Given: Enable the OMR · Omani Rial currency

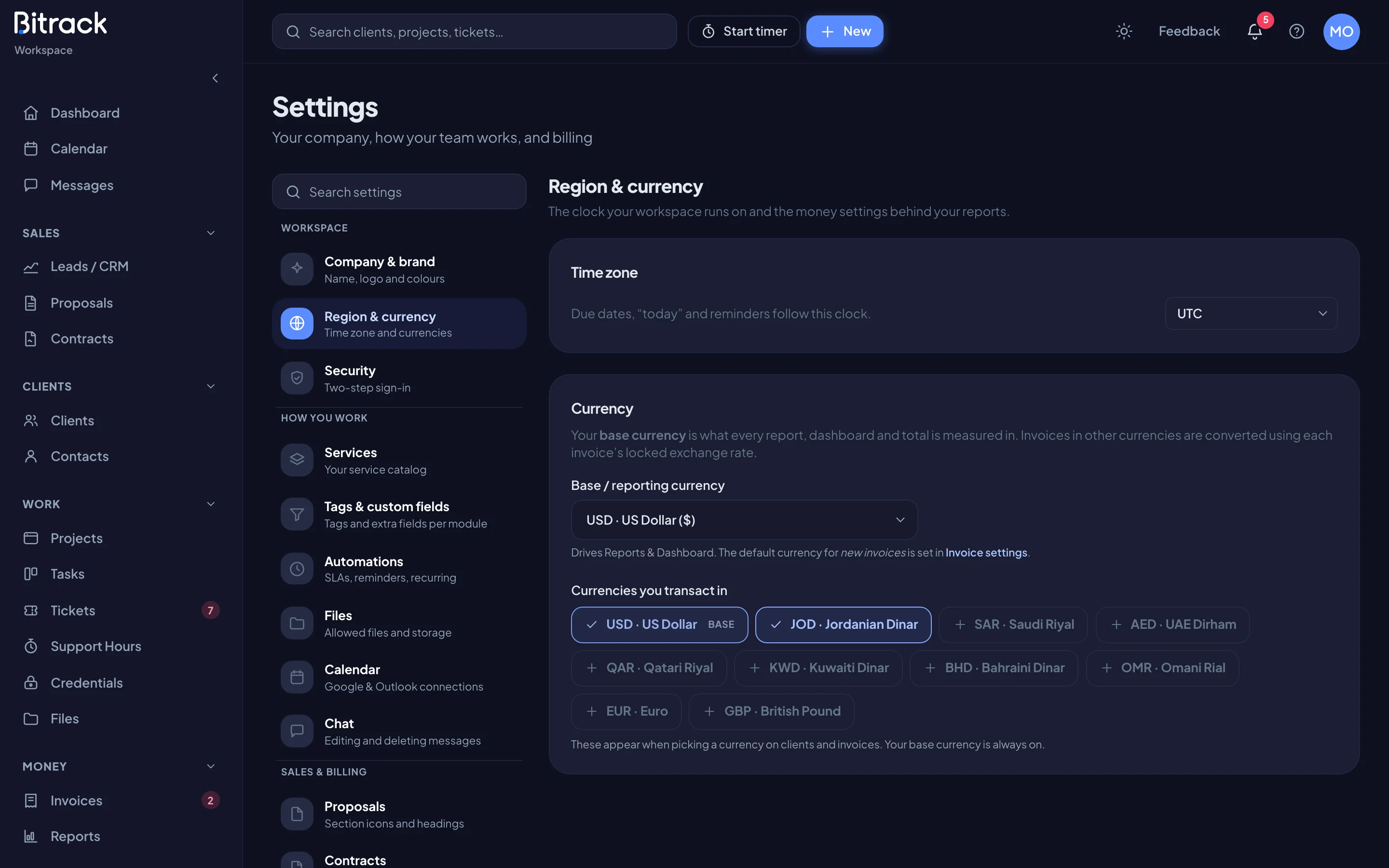Looking at the screenshot, I should tap(1163, 668).
